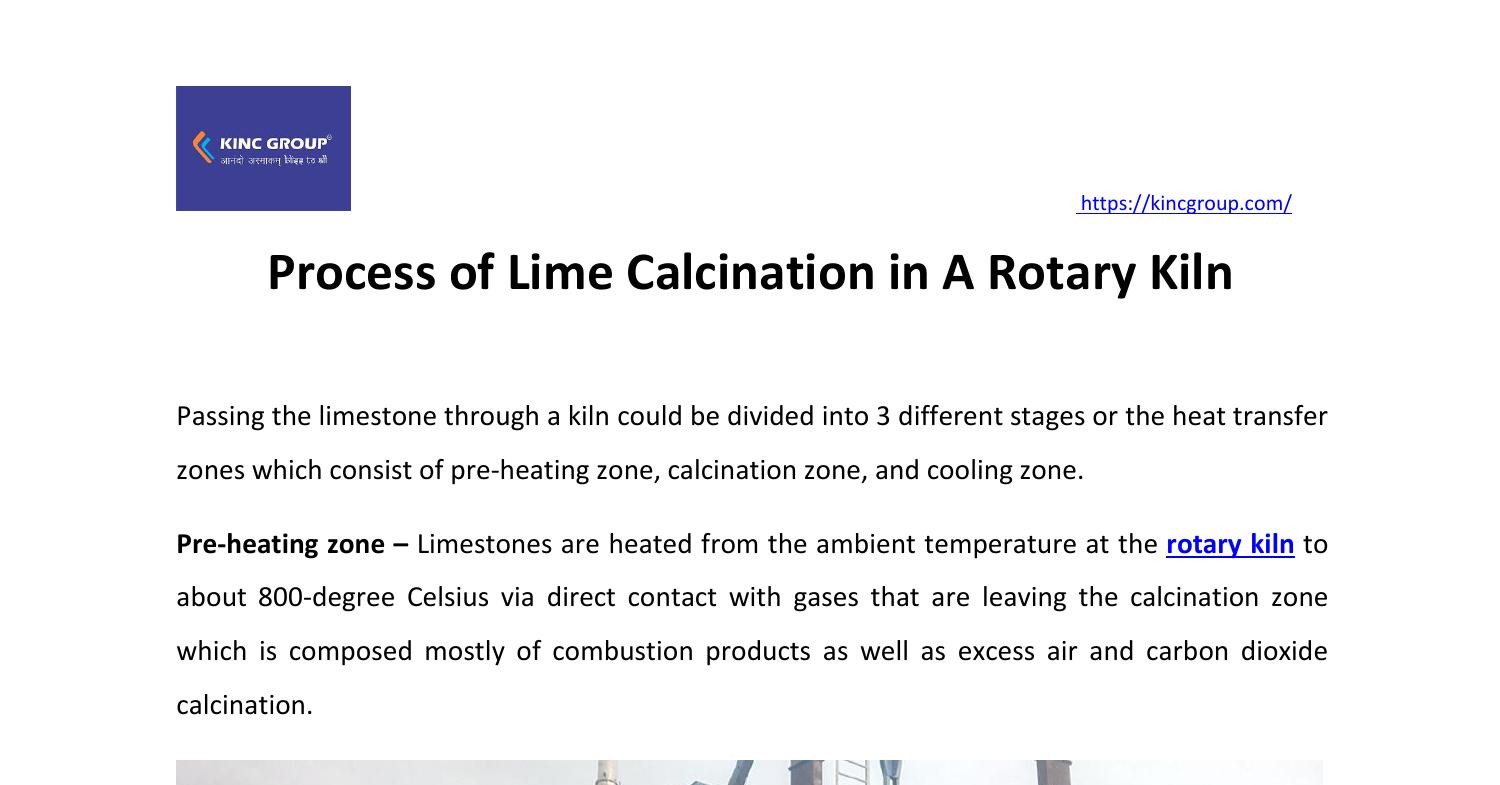Image resolution: width=1500 pixels, height=785 pixels.
Task: Click the orange chevron in the logo
Action: [x=203, y=148]
